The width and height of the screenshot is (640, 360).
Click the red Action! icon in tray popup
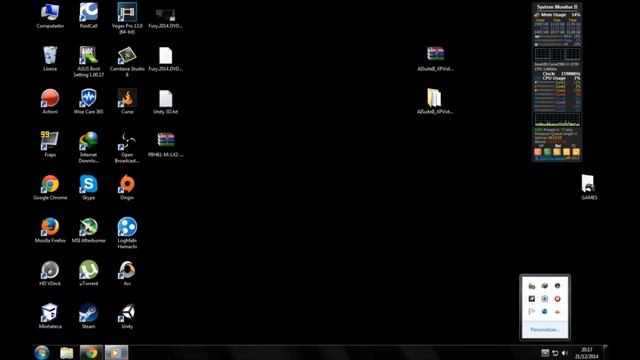pyautogui.click(x=558, y=299)
